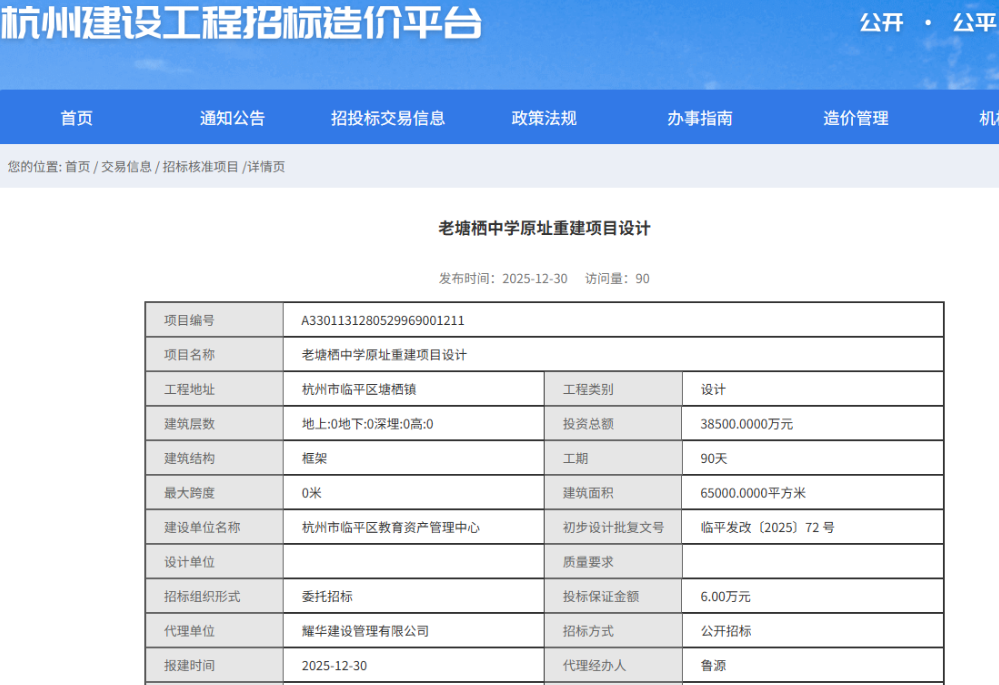Select 招投标交易信息 in the navigation bar
The height and width of the screenshot is (685, 999).
click(x=388, y=117)
